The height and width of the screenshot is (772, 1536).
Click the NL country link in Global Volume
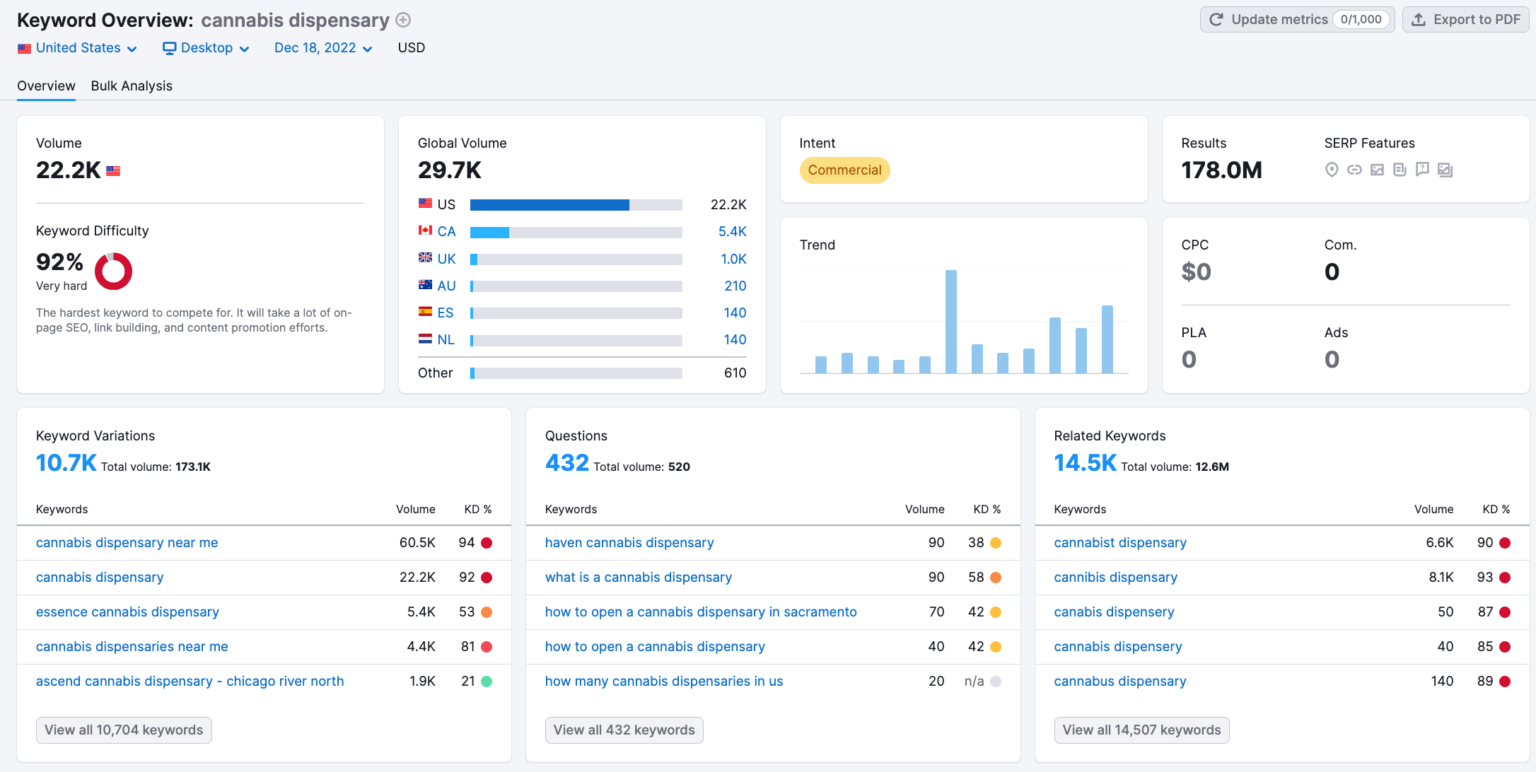pos(446,339)
